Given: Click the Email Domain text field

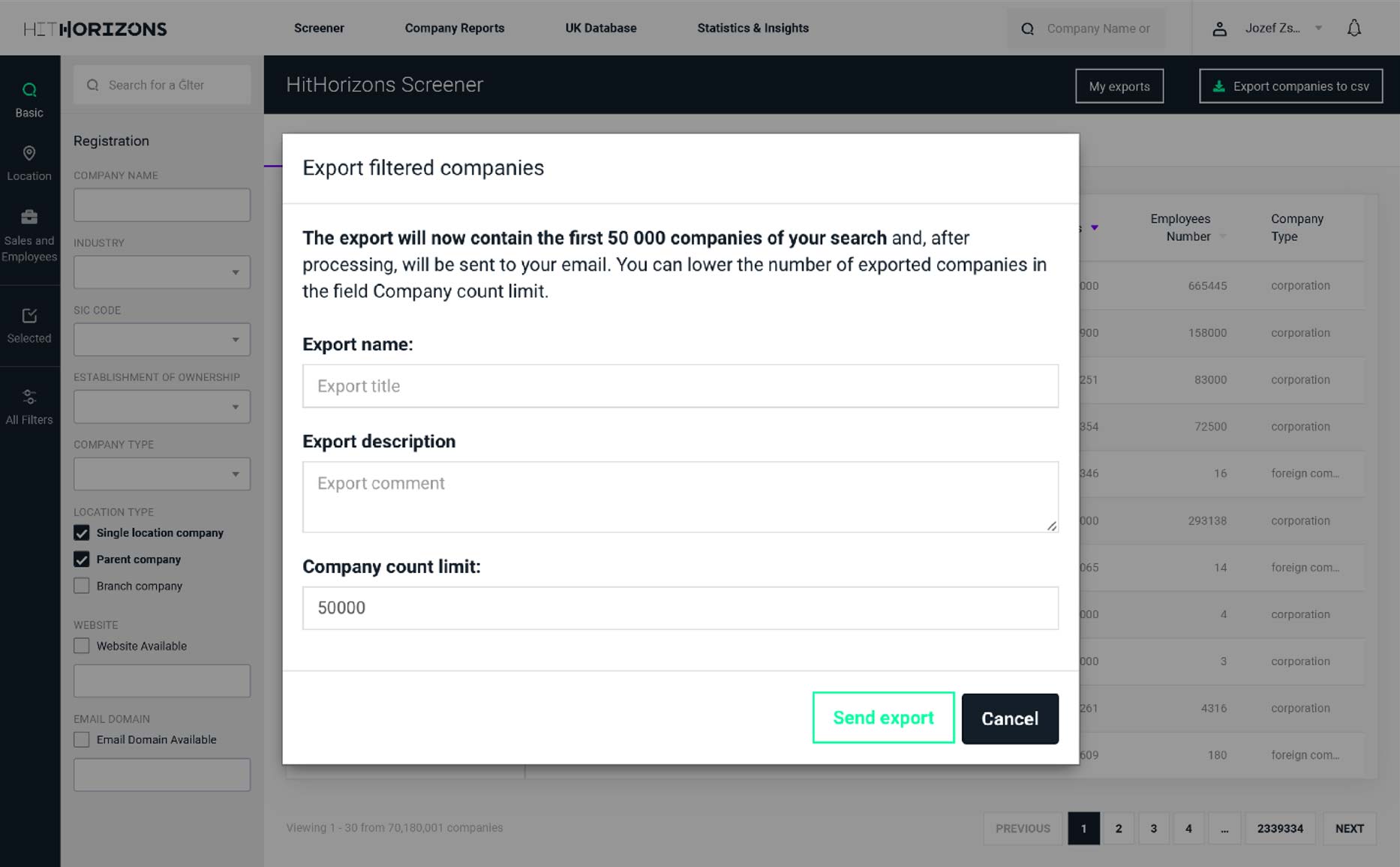Looking at the screenshot, I should [162, 775].
